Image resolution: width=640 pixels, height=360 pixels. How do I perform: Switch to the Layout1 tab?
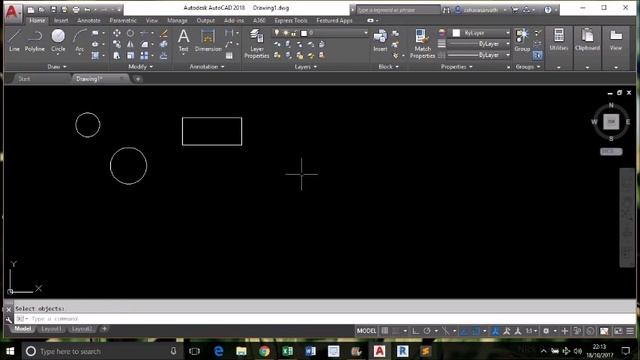51,329
